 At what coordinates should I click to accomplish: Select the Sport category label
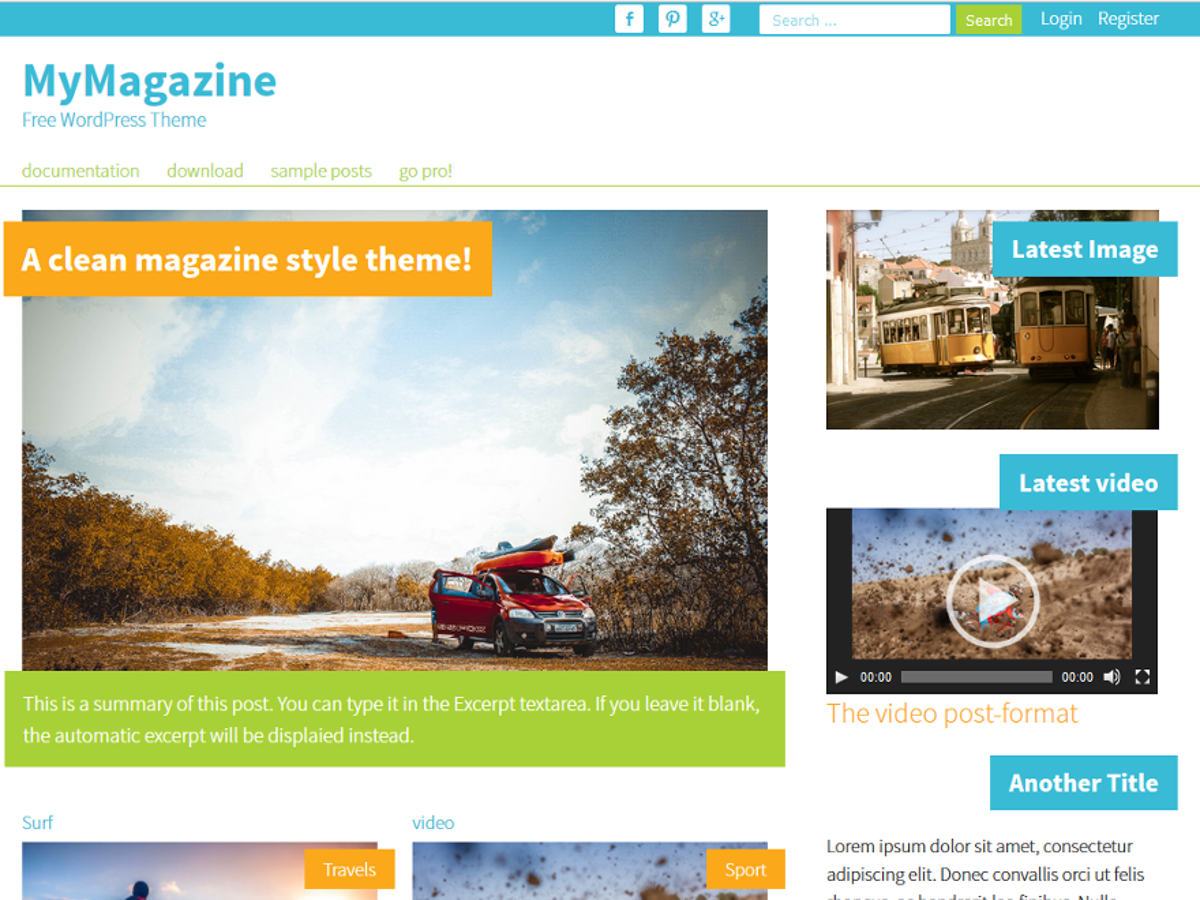(x=746, y=869)
